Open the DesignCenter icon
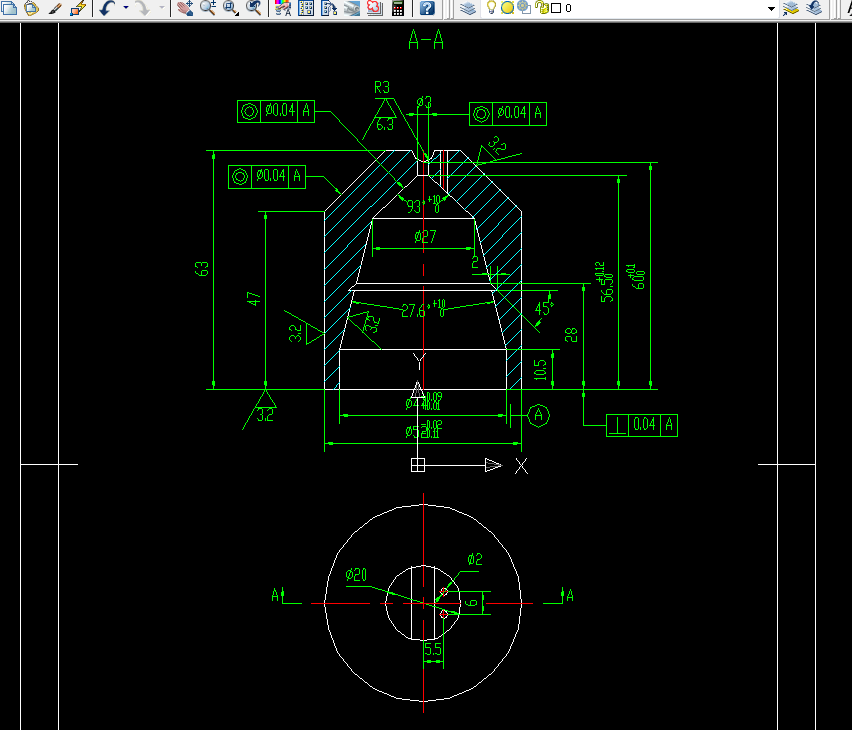Screen dimensions: 852x730 pyautogui.click(x=306, y=8)
